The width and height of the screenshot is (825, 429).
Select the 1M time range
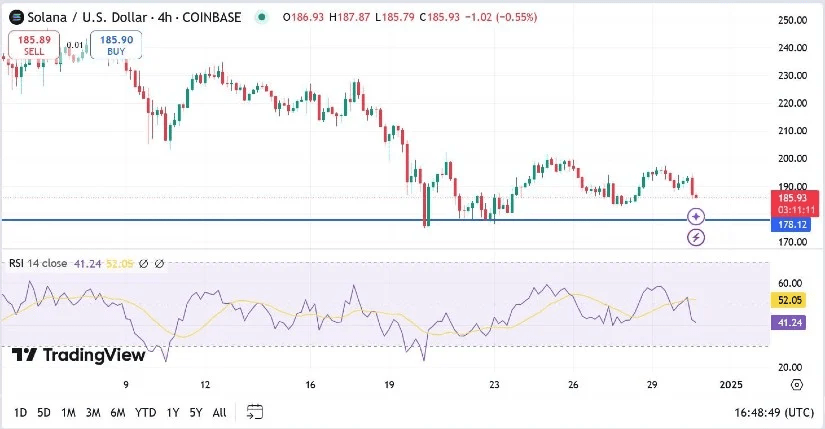[x=68, y=412]
